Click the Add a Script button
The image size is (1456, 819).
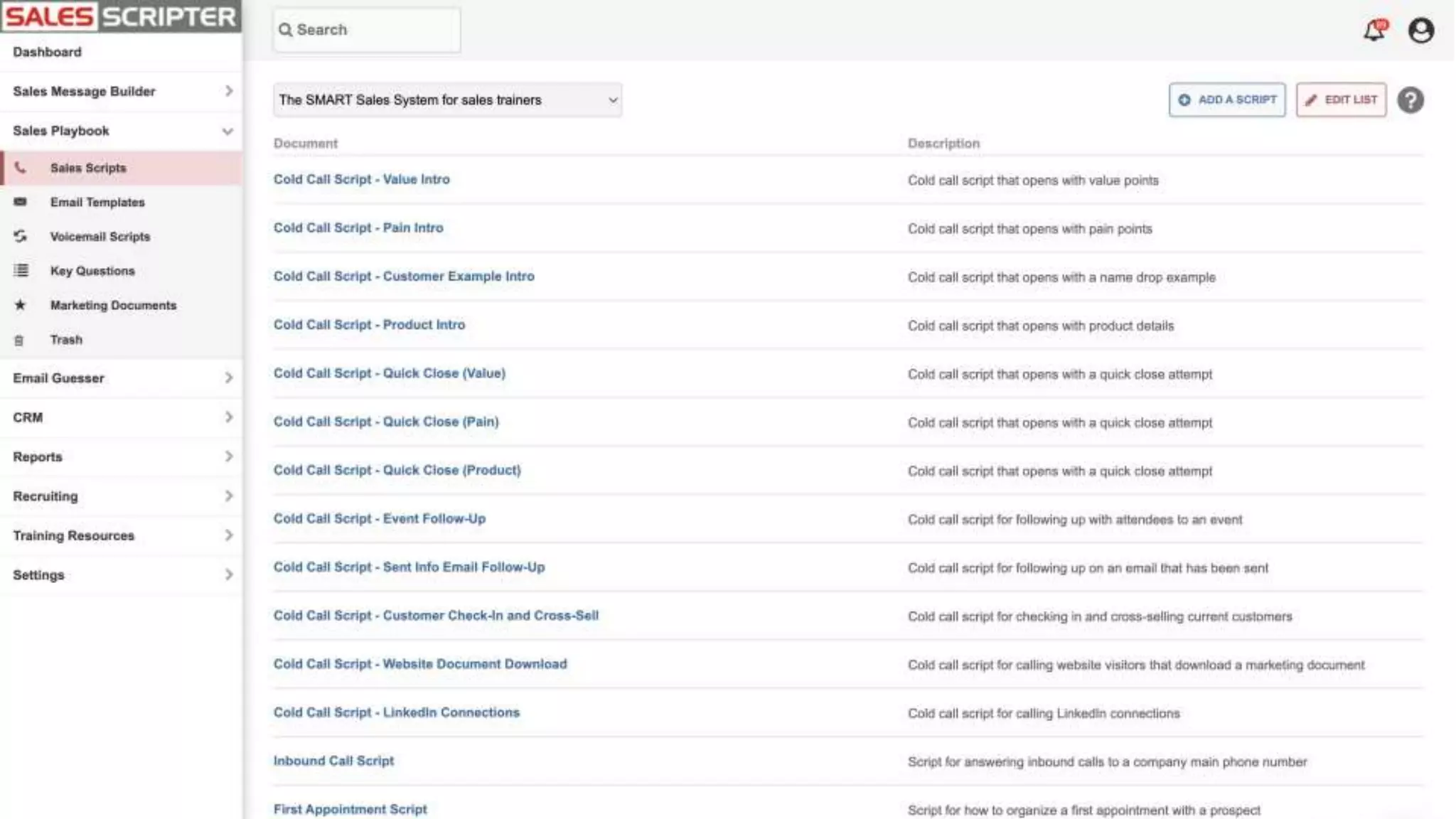[x=1226, y=100]
